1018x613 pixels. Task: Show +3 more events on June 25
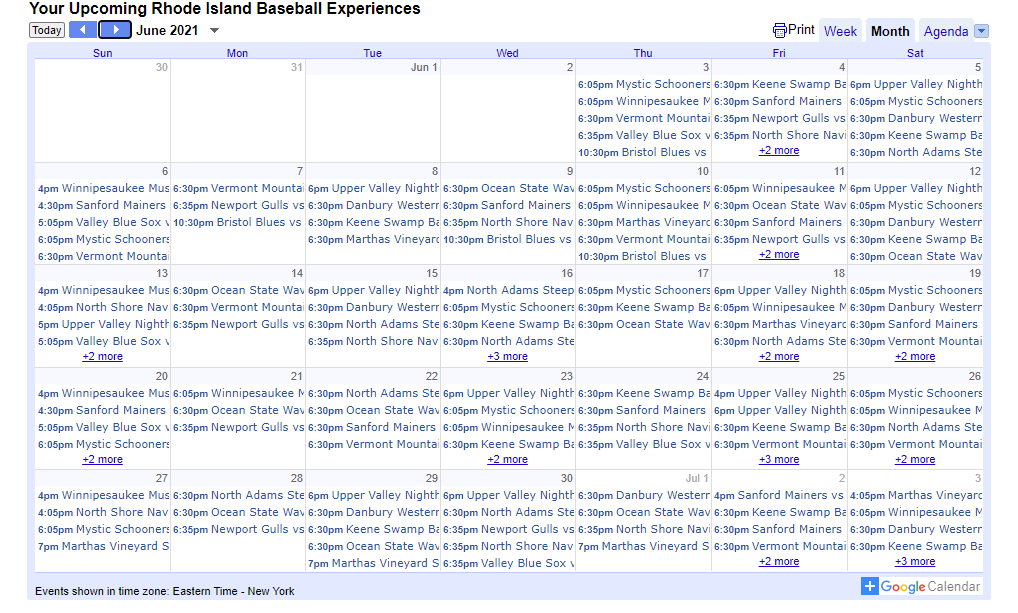point(778,460)
